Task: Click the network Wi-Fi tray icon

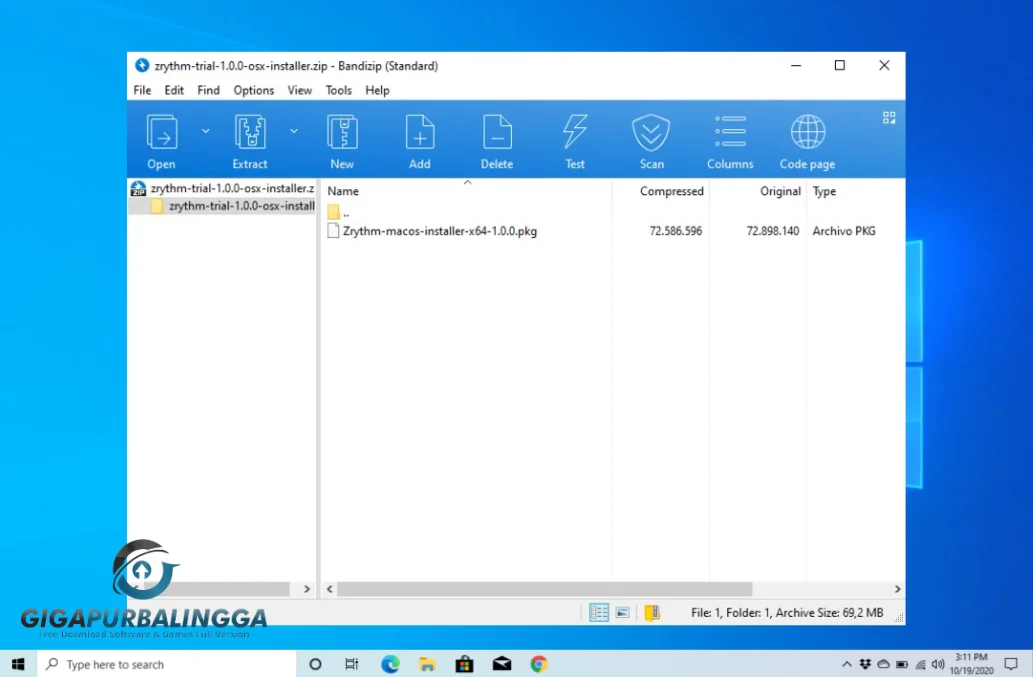Action: [x=920, y=664]
